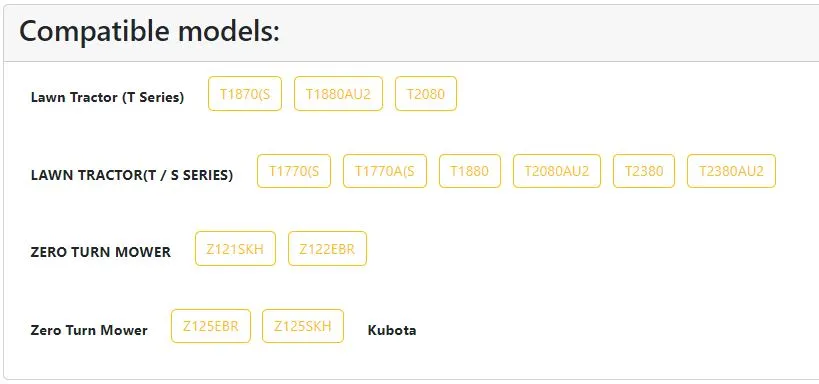This screenshot has height=384, width=819.
Task: Open the Z122EBR model button
Action: [327, 249]
